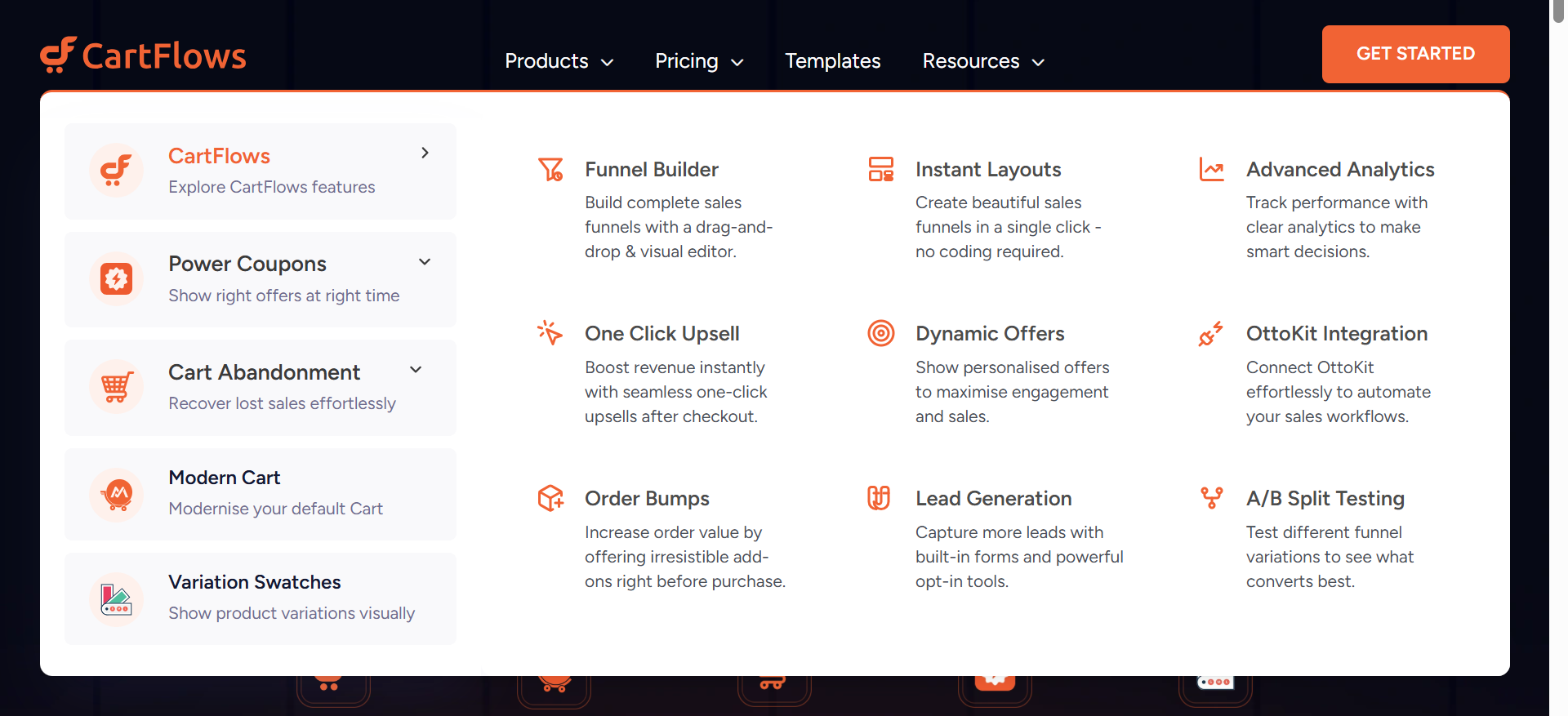1568x716 pixels.
Task: Click the Funnel Builder funnel icon
Action: pos(550,170)
